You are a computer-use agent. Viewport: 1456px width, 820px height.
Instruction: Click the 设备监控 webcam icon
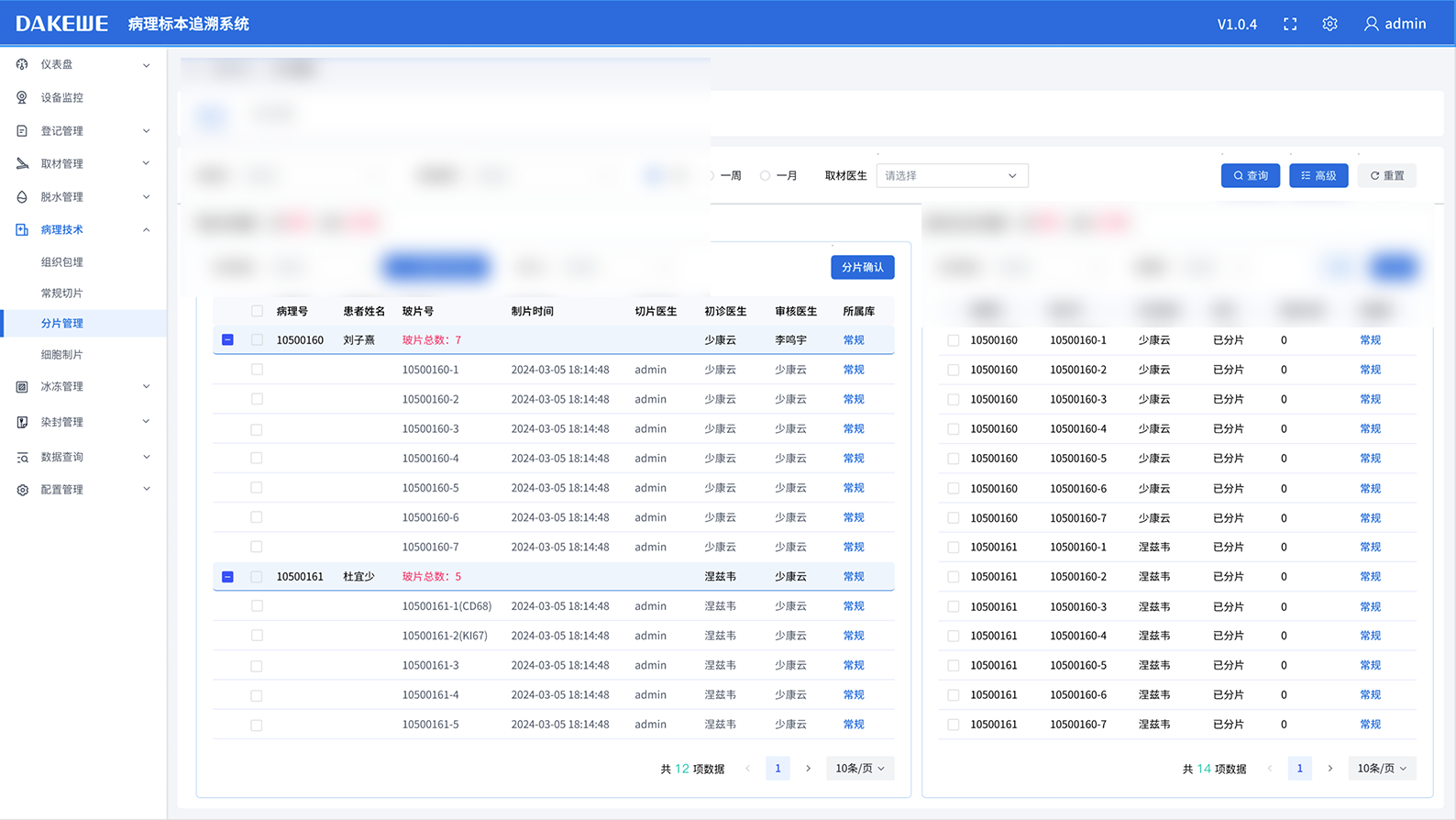point(22,97)
